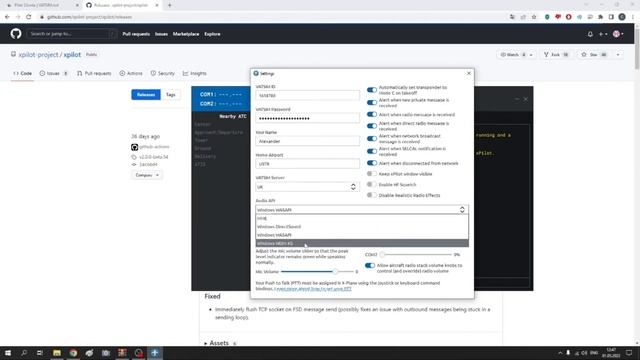Click github-actions author avatar
The height and width of the screenshot is (360, 640).
[x=135, y=147]
